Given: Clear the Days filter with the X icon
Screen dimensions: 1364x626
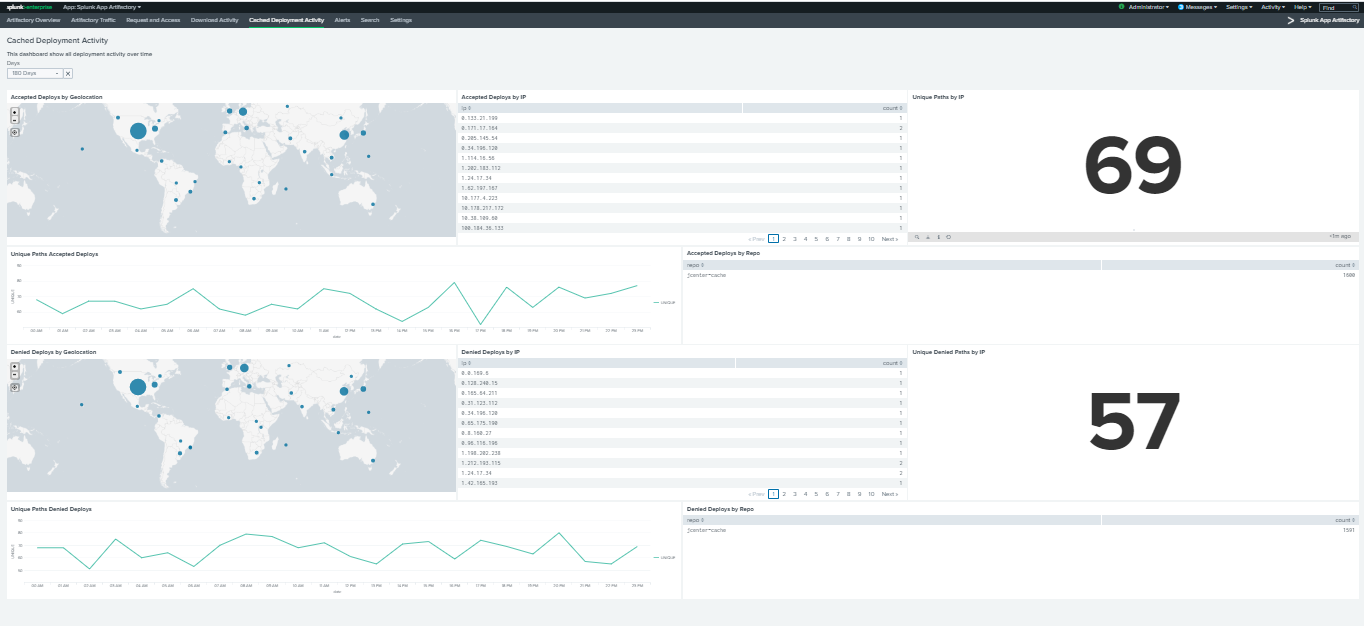Looking at the screenshot, I should click(x=67, y=72).
